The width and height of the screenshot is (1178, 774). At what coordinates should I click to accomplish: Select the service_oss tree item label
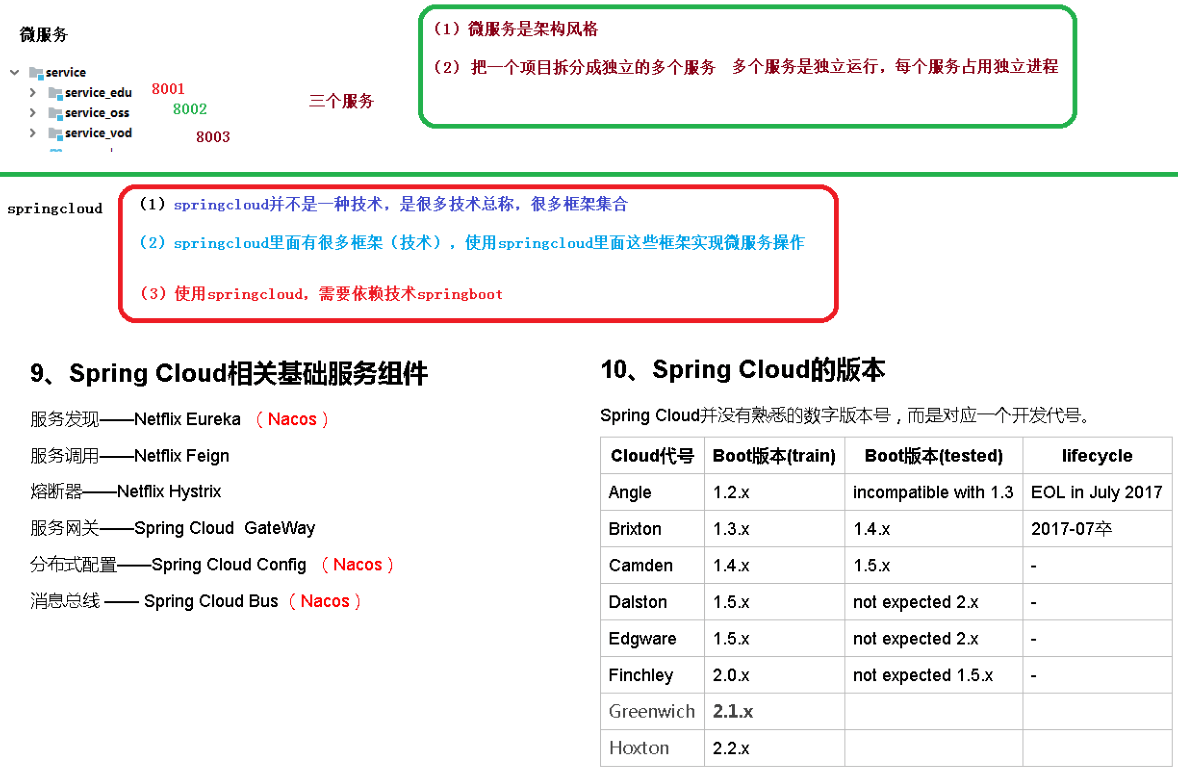tap(97, 113)
